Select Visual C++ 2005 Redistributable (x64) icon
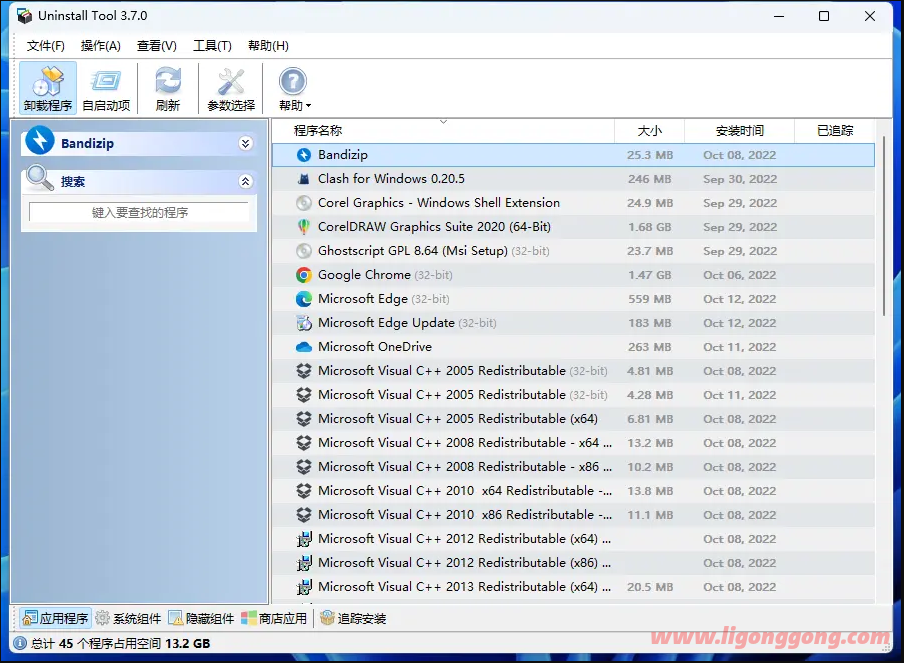The height and width of the screenshot is (663, 904). click(304, 419)
